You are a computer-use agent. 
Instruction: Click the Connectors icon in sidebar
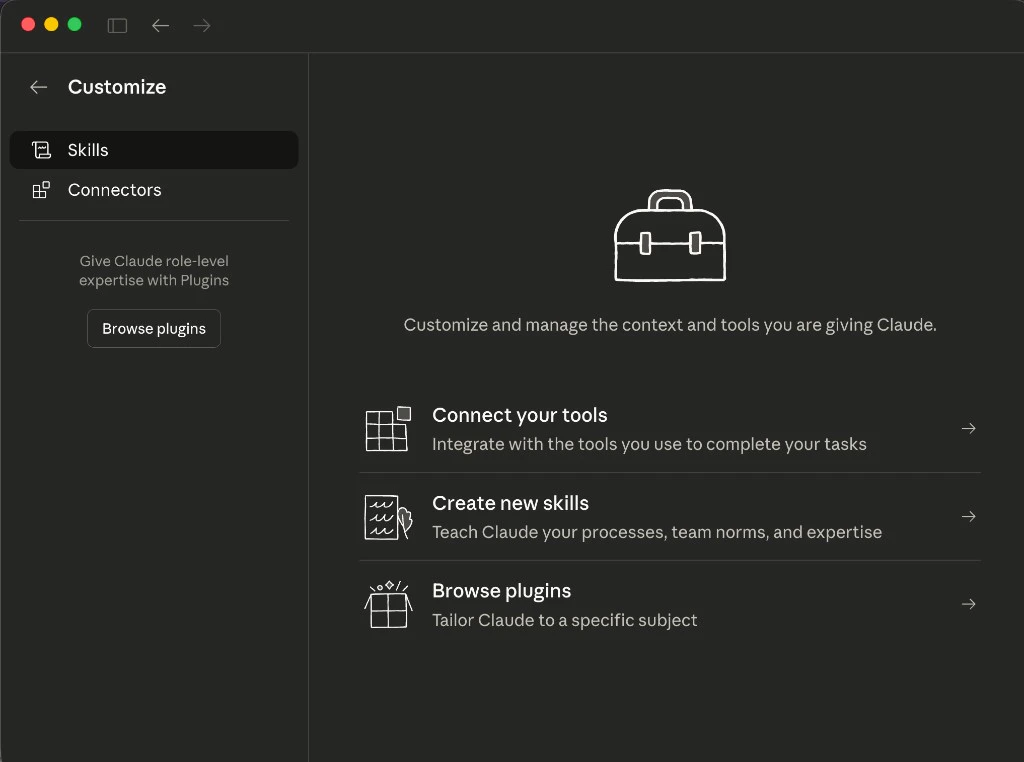pyautogui.click(x=42, y=189)
